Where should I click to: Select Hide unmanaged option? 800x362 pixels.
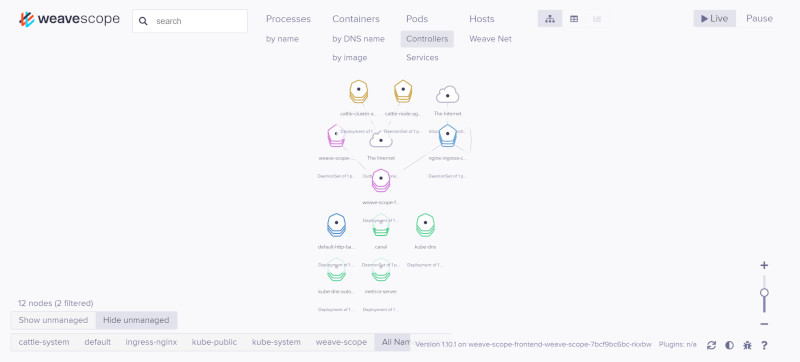tap(136, 320)
